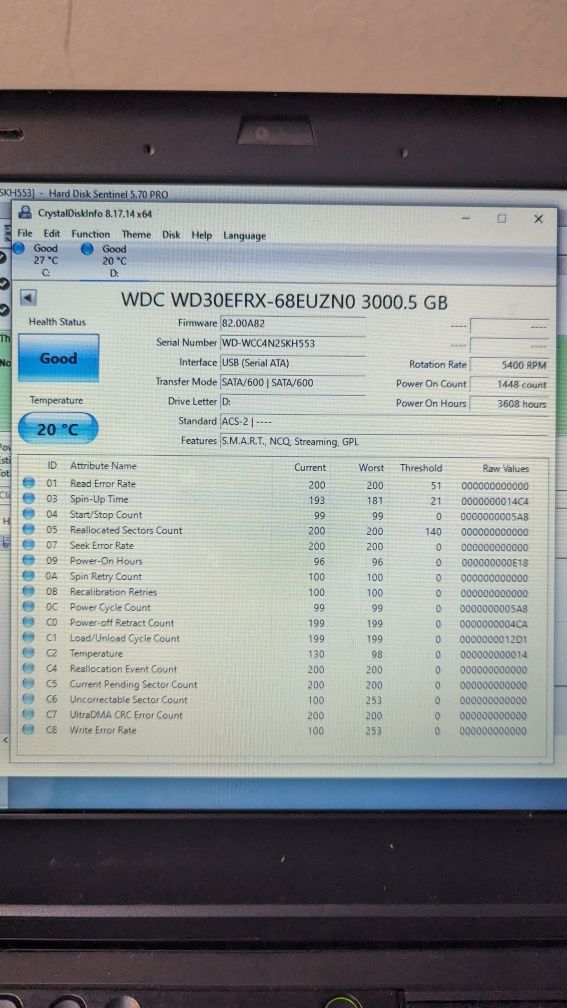Viewport: 567px width, 1008px height.
Task: Click raw value 0000000004CA
Action: (494, 624)
